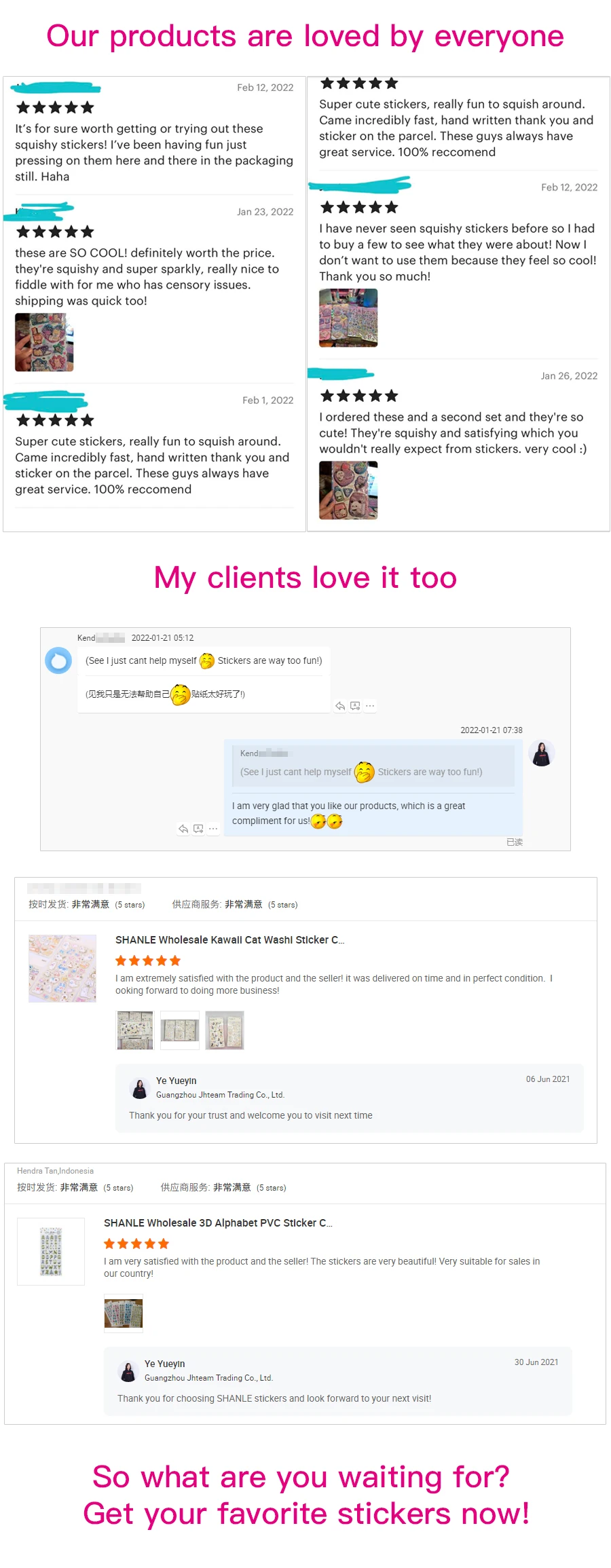Open sticker photo in the Jan 23, 2022 review
Image resolution: width=611 pixels, height=1568 pixels.
point(44,342)
